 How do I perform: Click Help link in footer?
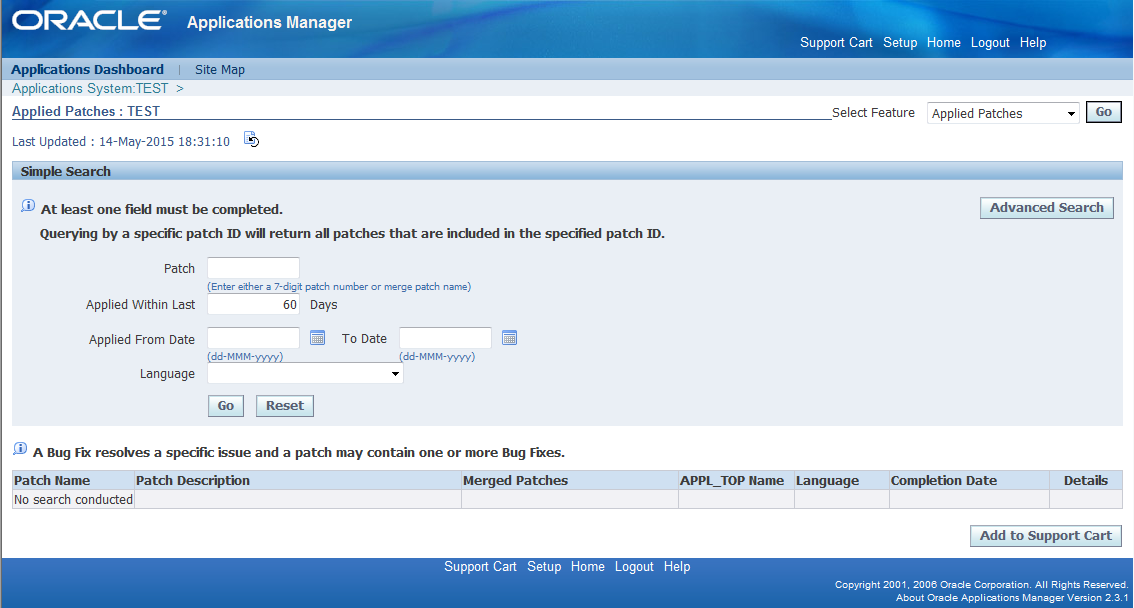(677, 567)
